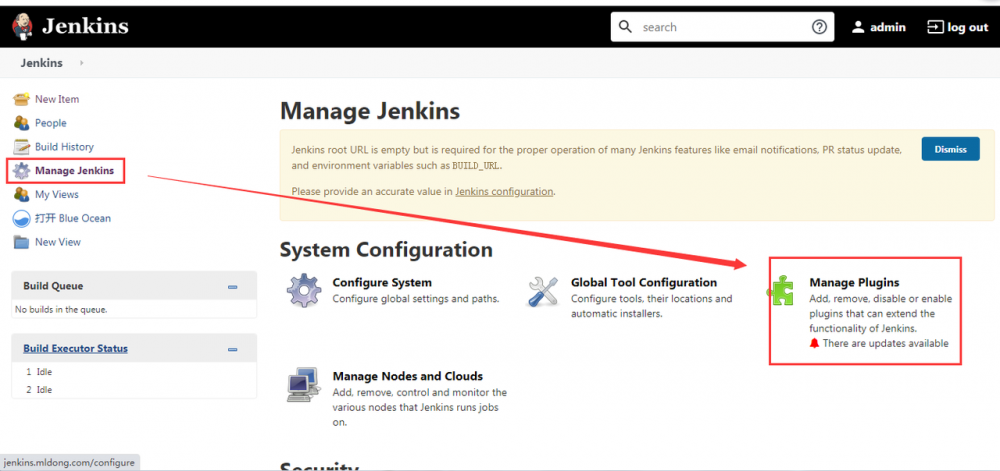Click the admin user icon
The width and height of the screenshot is (1000, 471).
[858, 27]
